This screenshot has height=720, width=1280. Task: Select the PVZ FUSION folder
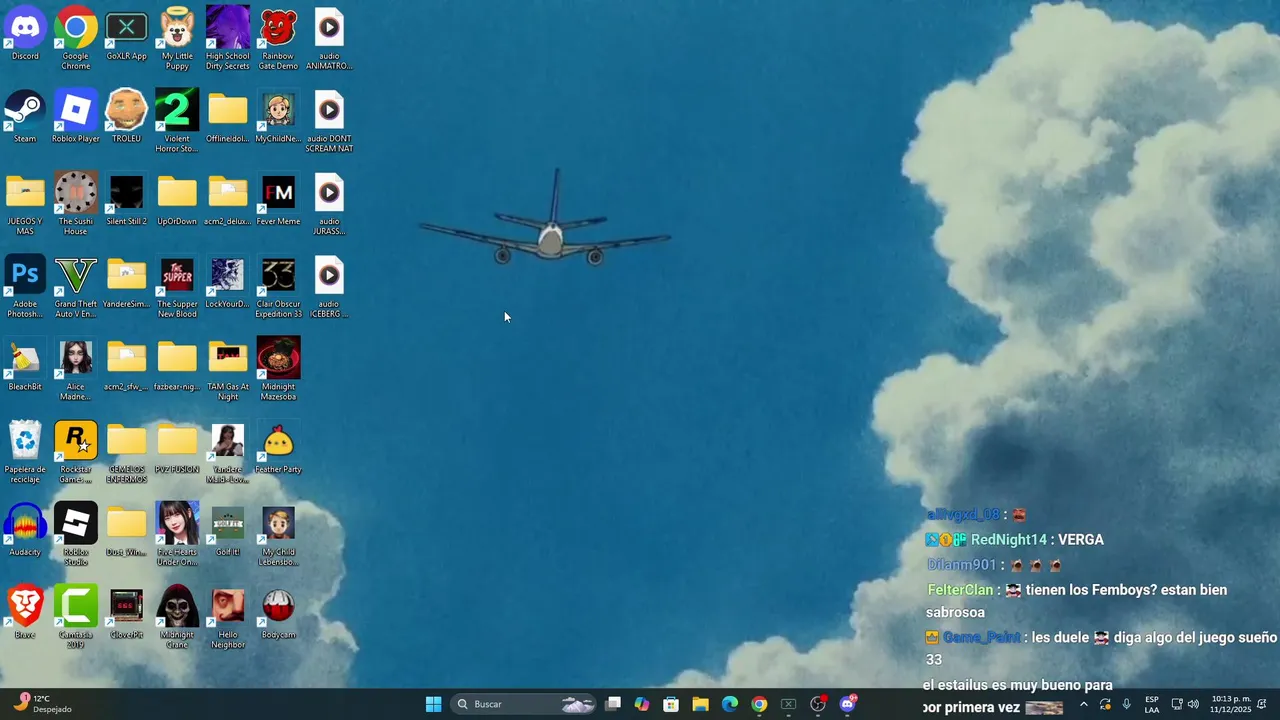(177, 448)
